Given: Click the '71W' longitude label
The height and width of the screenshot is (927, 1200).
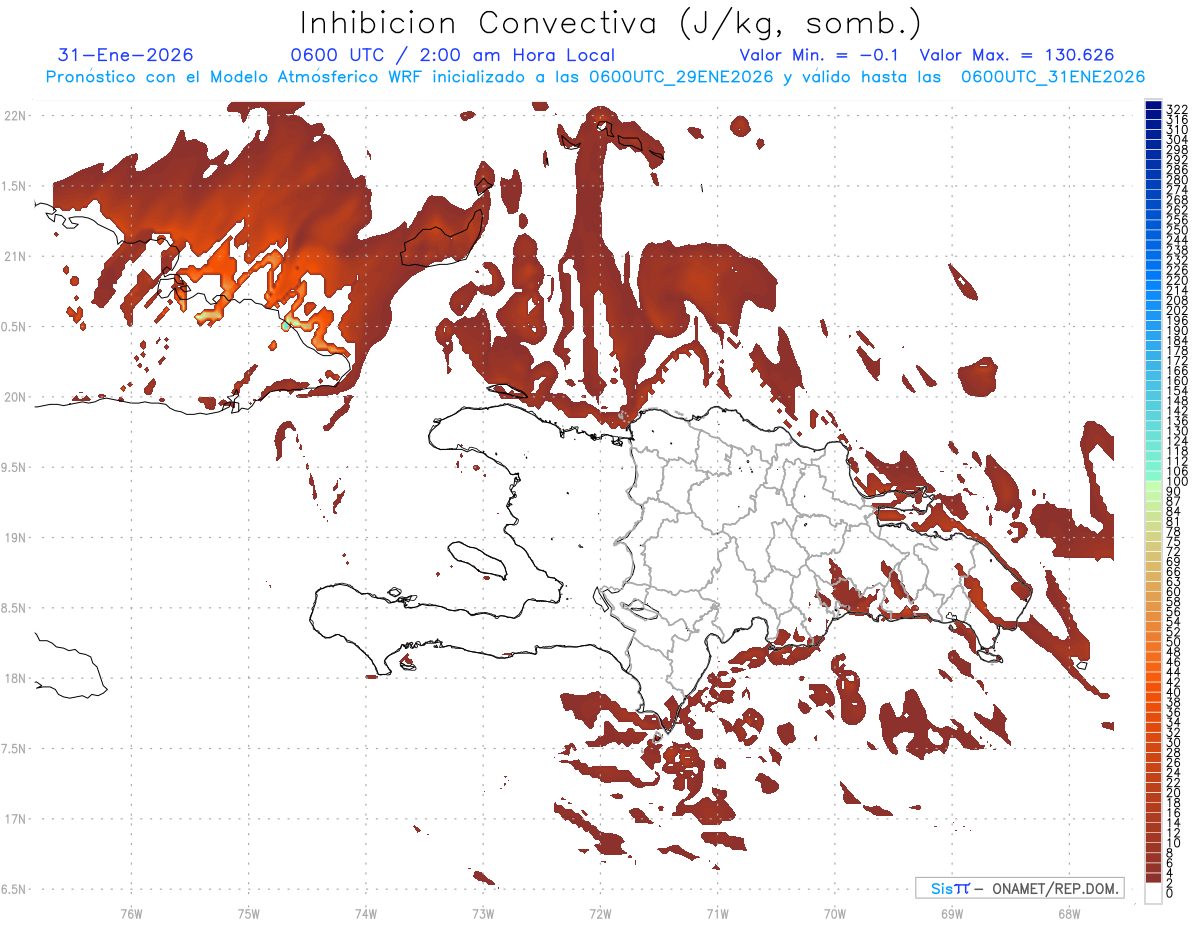Looking at the screenshot, I should pyautogui.click(x=717, y=913).
